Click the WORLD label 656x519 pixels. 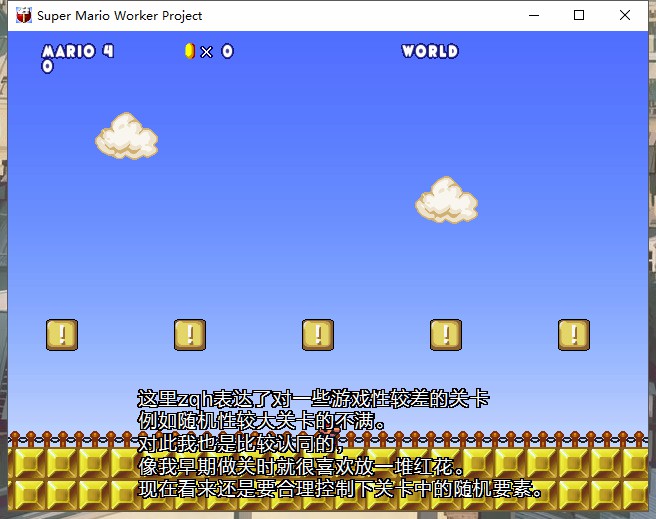430,51
